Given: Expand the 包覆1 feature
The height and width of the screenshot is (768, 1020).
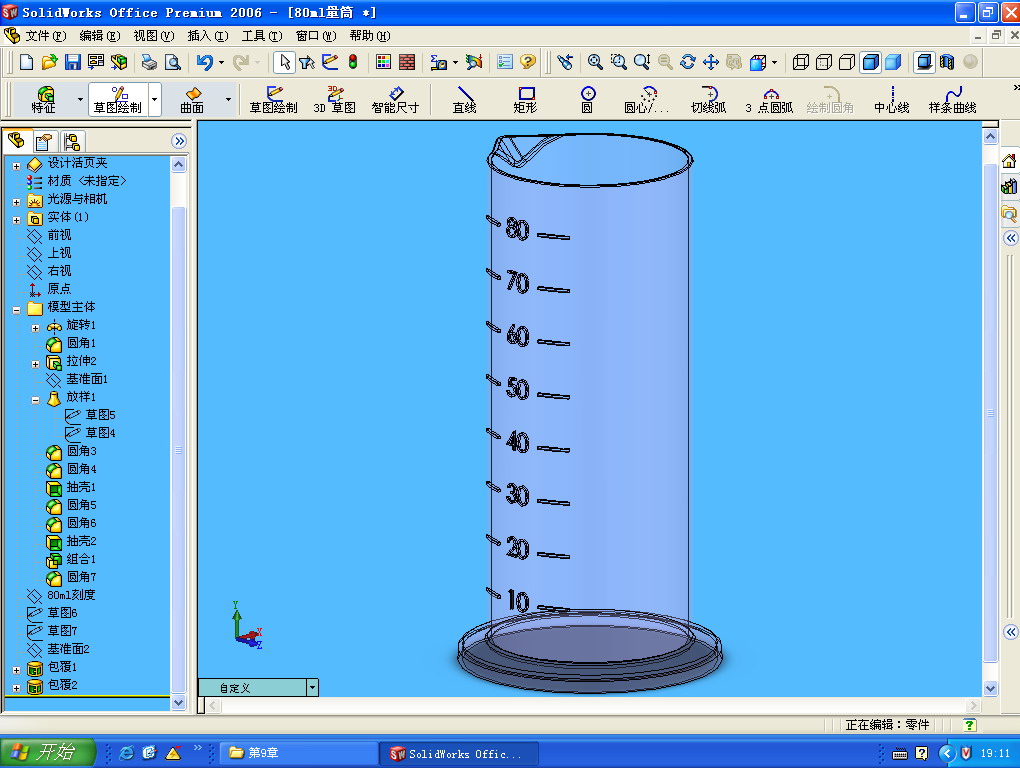Looking at the screenshot, I should tap(16, 670).
